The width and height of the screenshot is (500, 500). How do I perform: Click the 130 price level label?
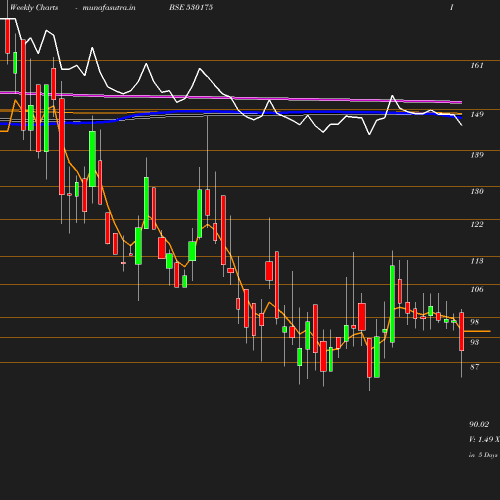tap(477, 191)
